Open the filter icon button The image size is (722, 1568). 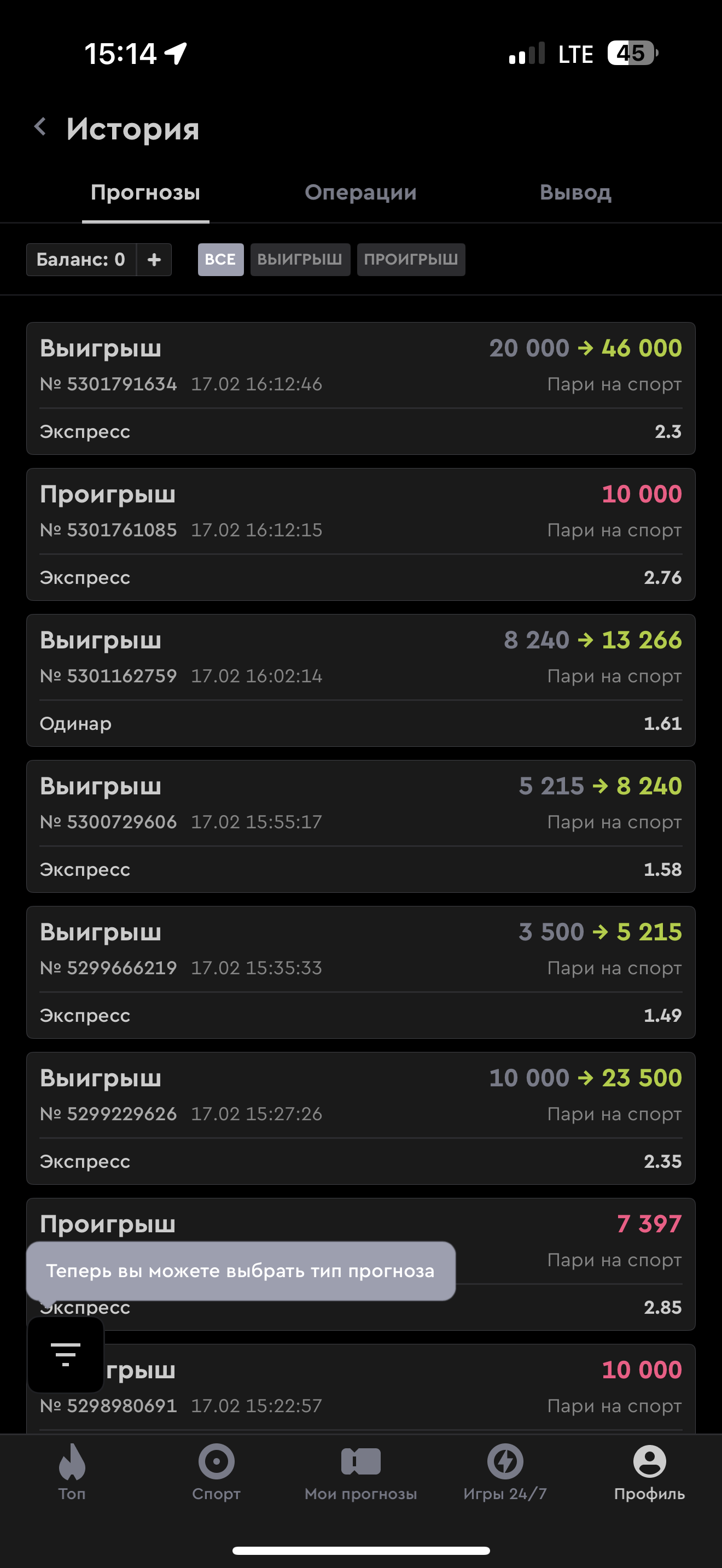click(65, 1354)
